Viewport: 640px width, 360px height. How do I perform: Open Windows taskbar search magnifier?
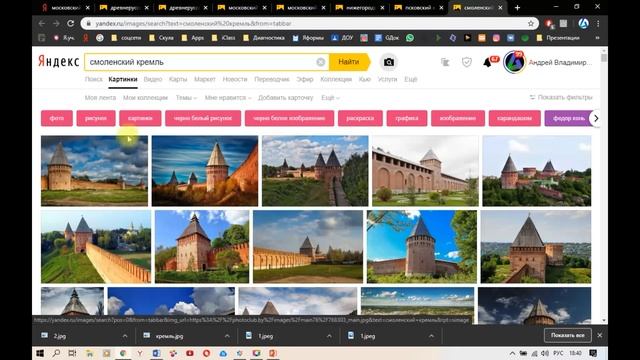click(x=56, y=353)
